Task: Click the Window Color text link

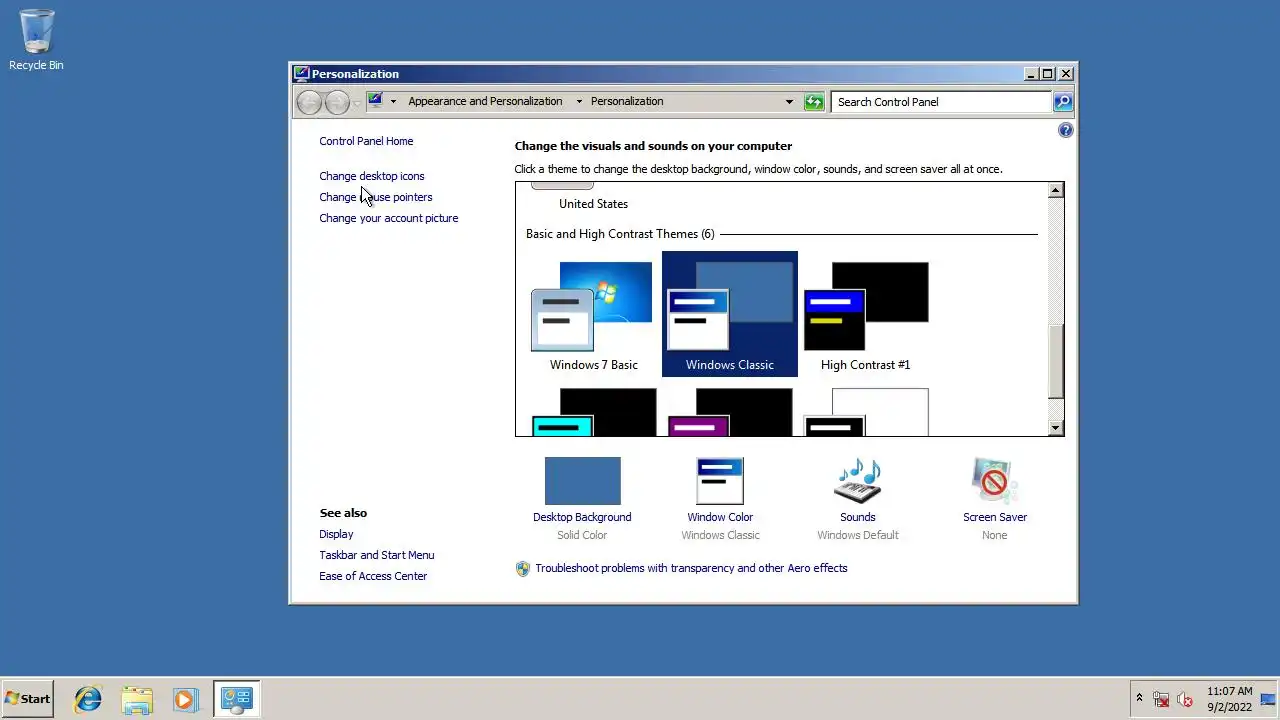Action: pyautogui.click(x=720, y=517)
